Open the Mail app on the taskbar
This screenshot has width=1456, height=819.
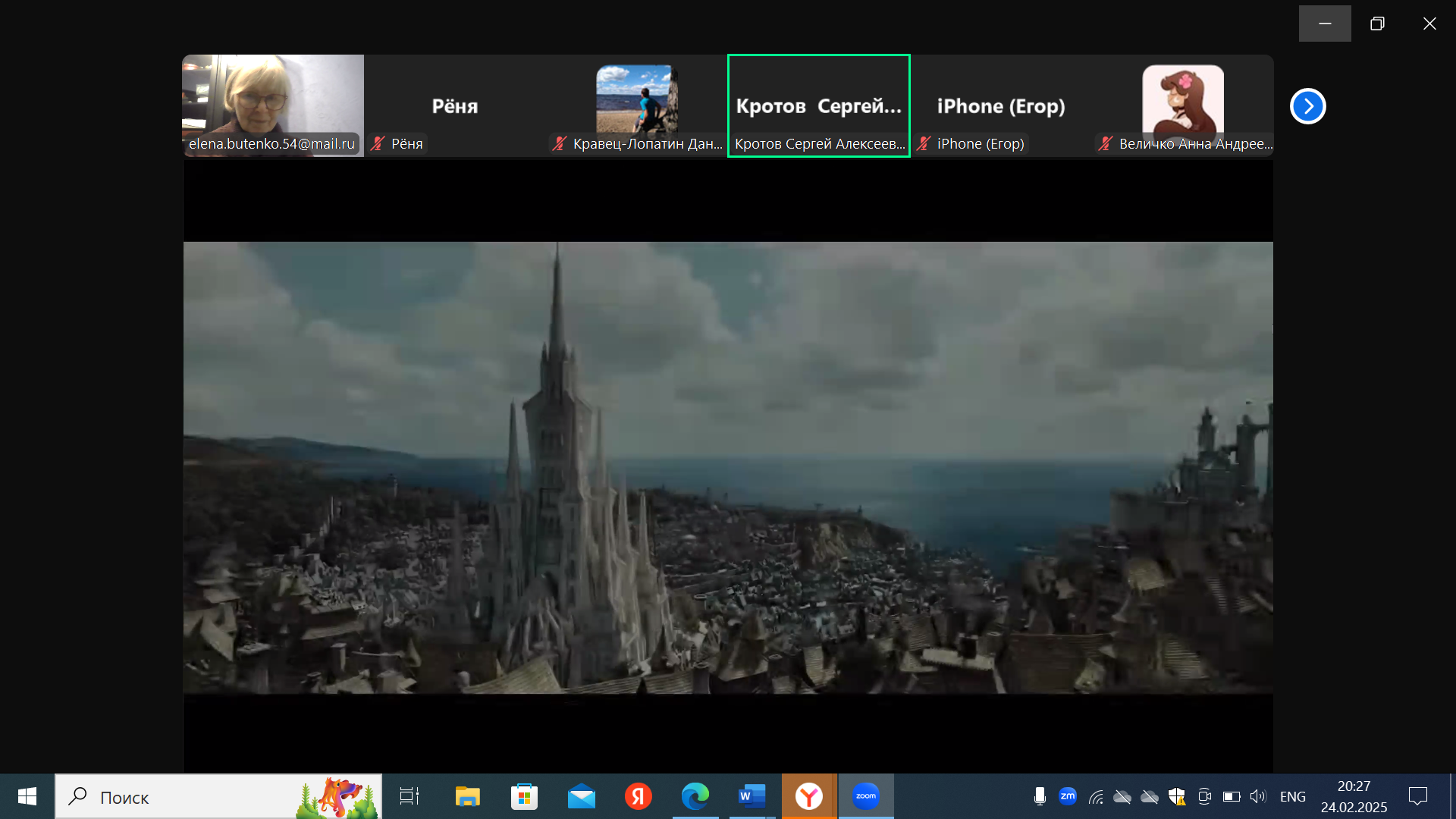tap(582, 796)
